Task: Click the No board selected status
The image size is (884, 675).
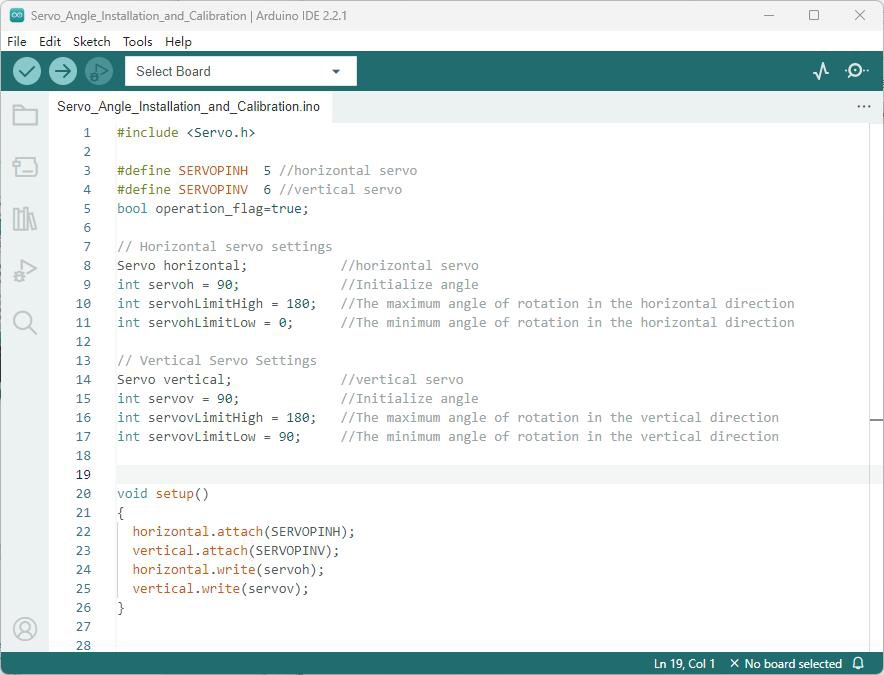Action: tap(786, 664)
